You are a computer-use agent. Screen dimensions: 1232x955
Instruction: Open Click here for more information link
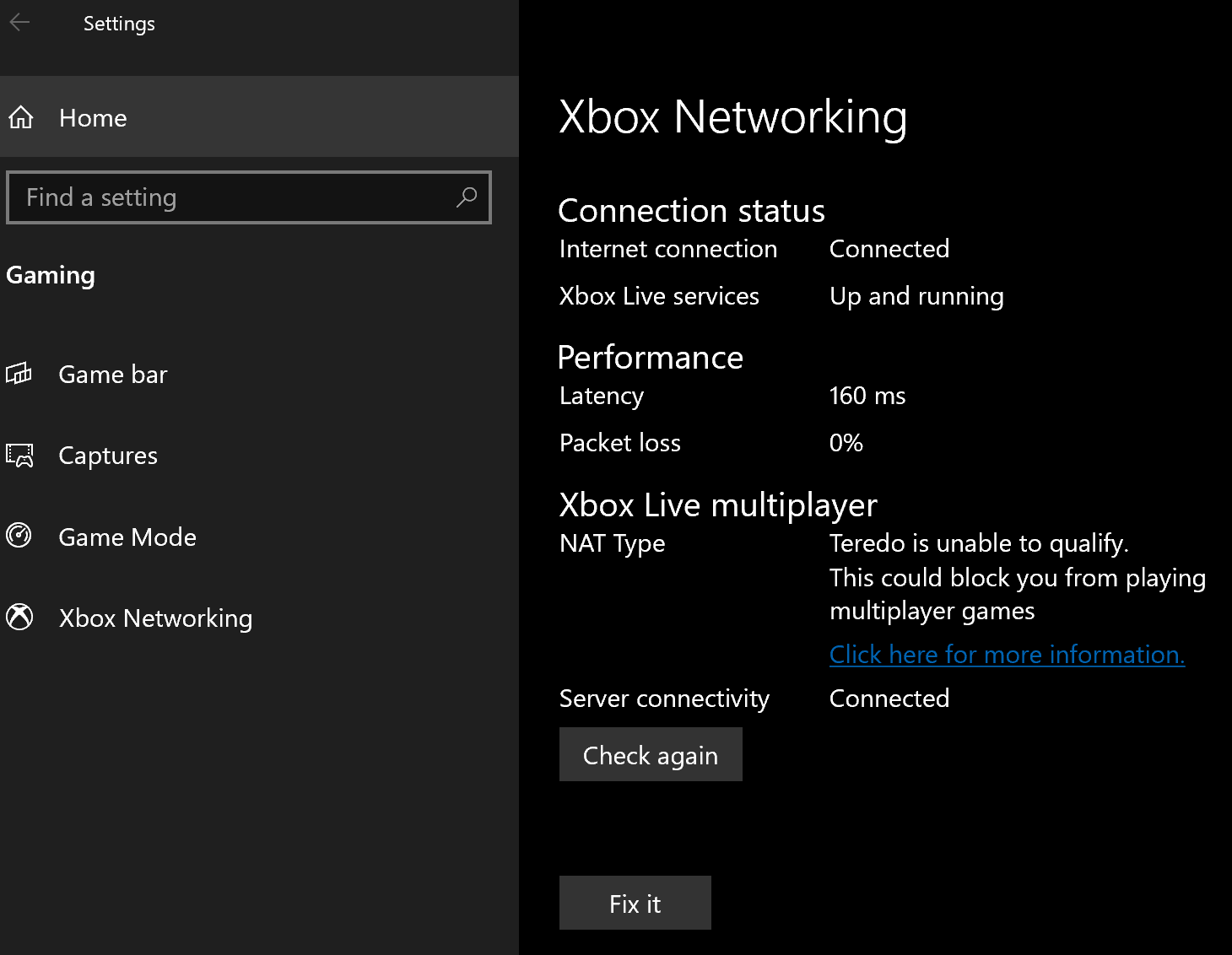pos(1008,654)
